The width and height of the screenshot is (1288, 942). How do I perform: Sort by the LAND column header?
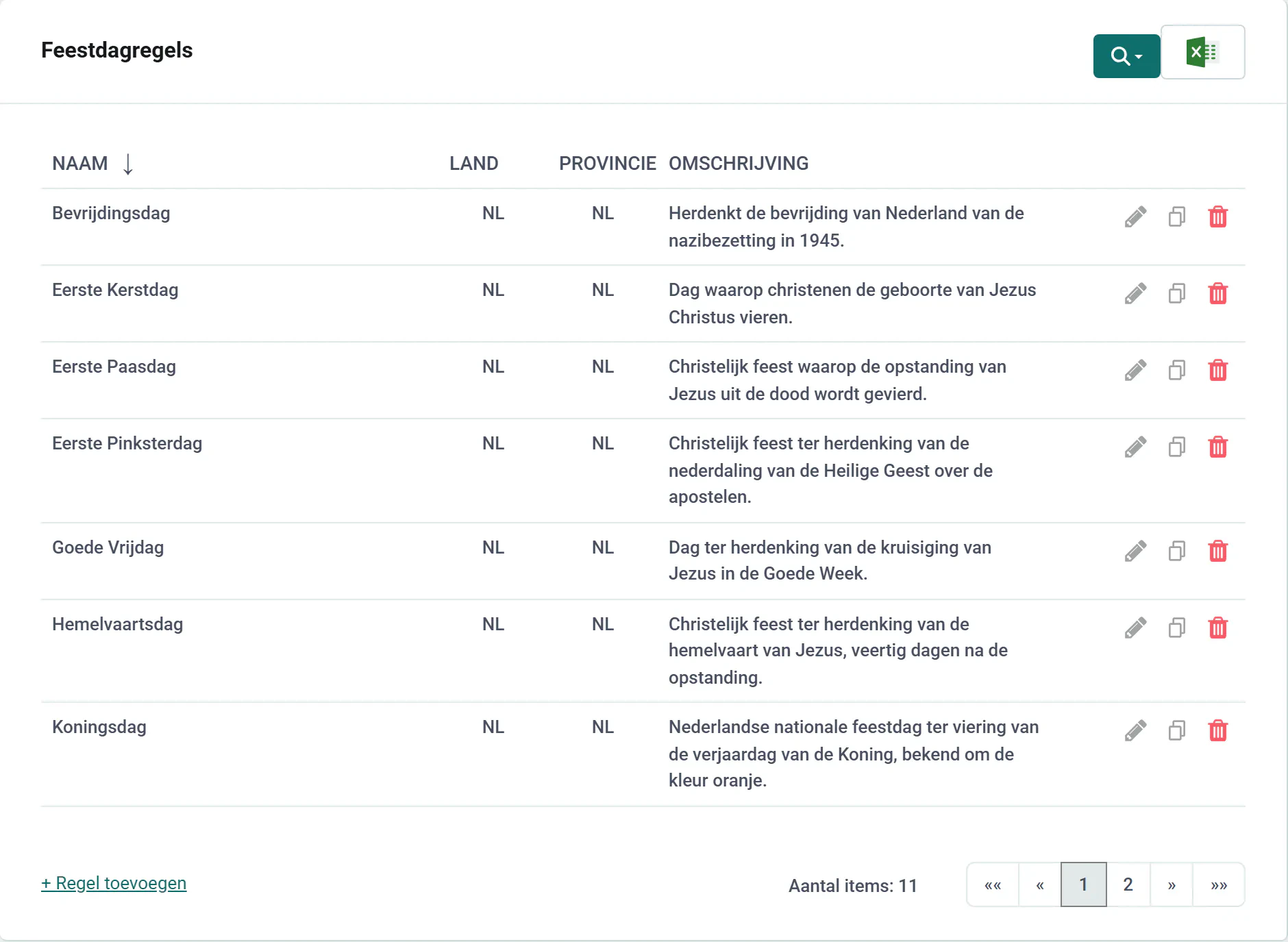pos(473,164)
